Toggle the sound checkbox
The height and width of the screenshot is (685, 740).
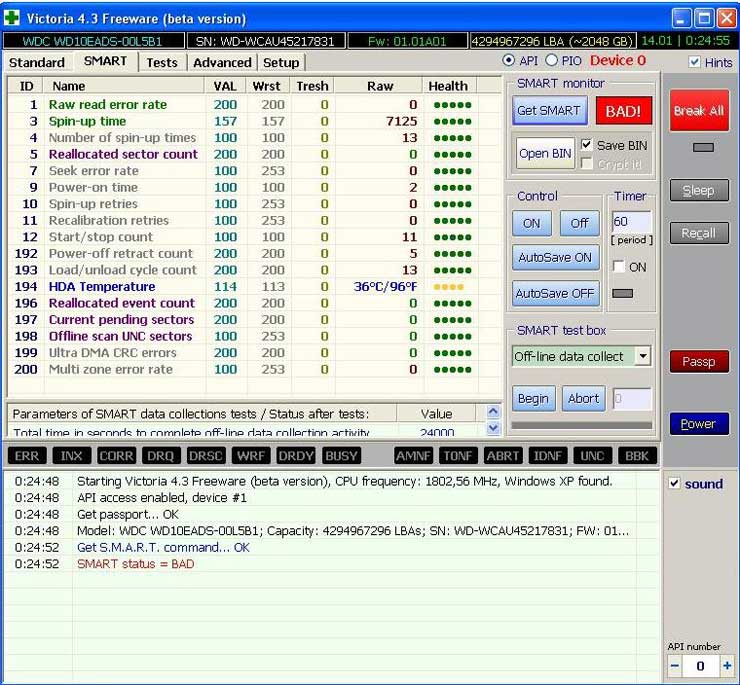click(673, 484)
